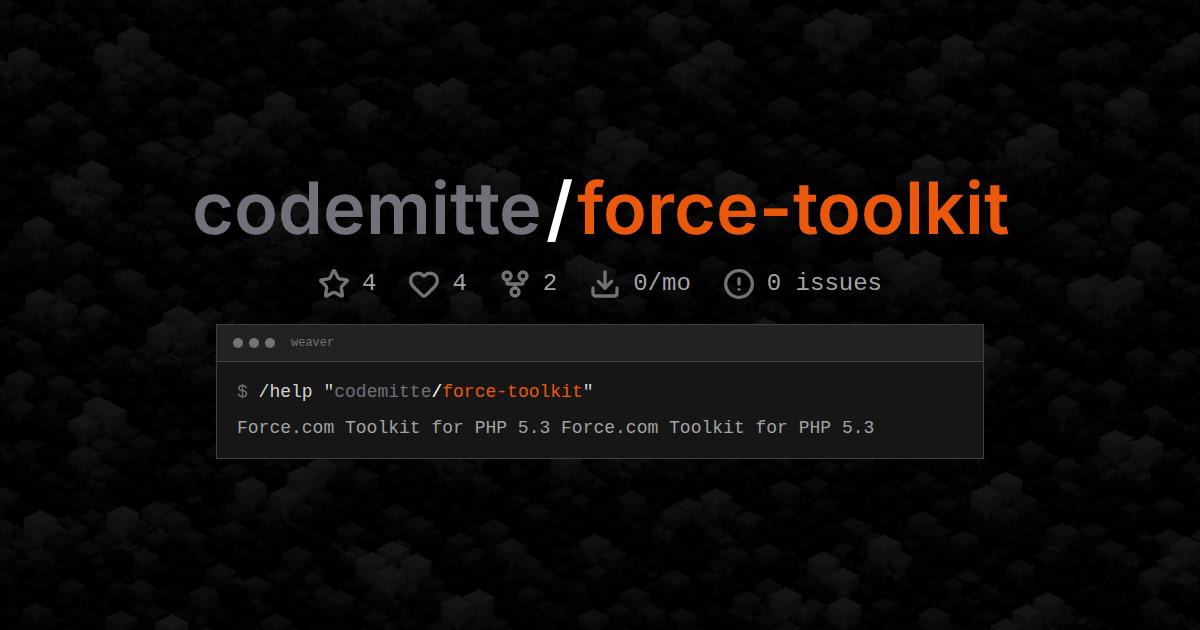Click the orange "force-toolkit" in the terminal command
The image size is (1200, 630).
(512, 391)
